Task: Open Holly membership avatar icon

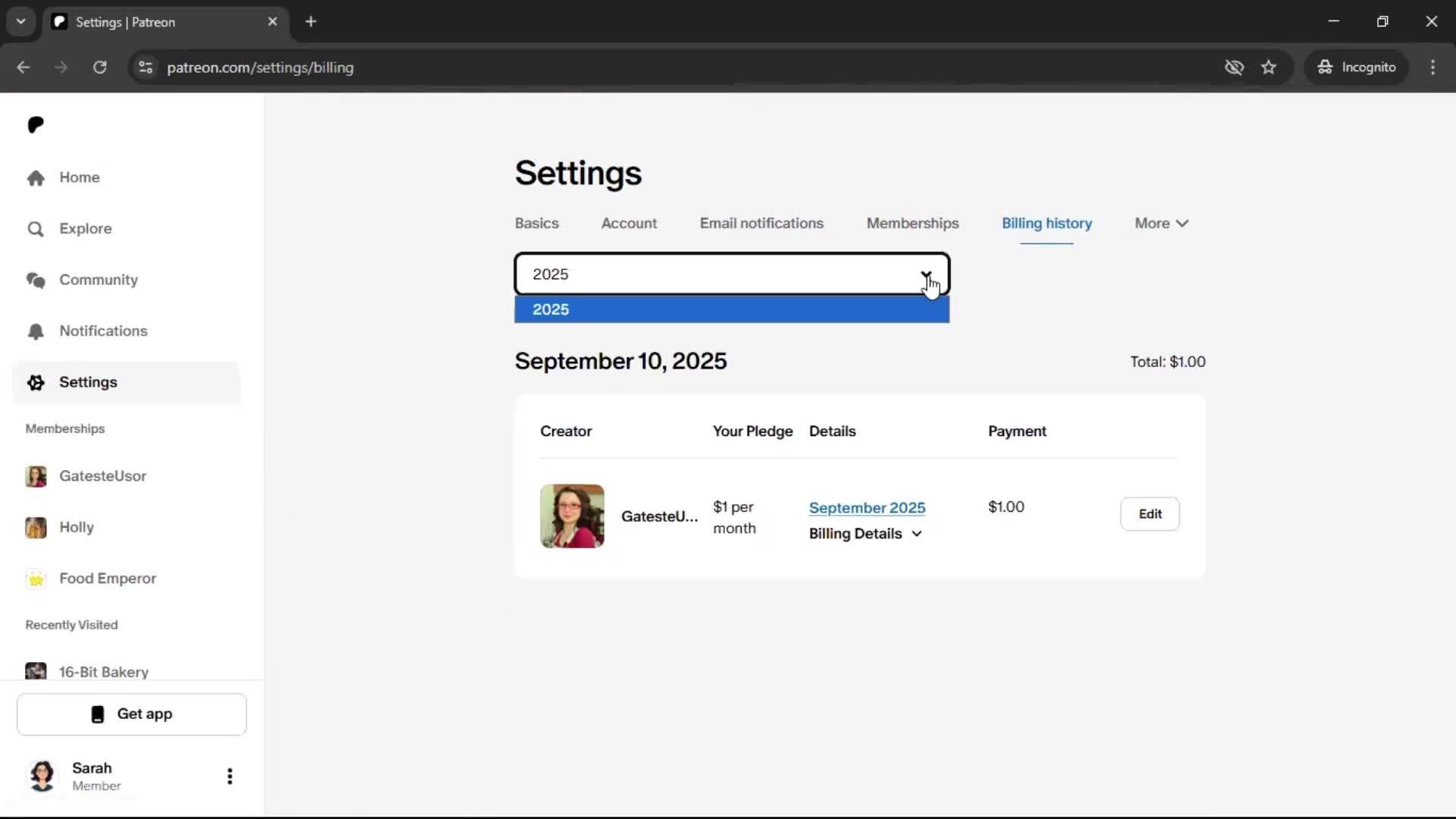Action: click(x=36, y=527)
